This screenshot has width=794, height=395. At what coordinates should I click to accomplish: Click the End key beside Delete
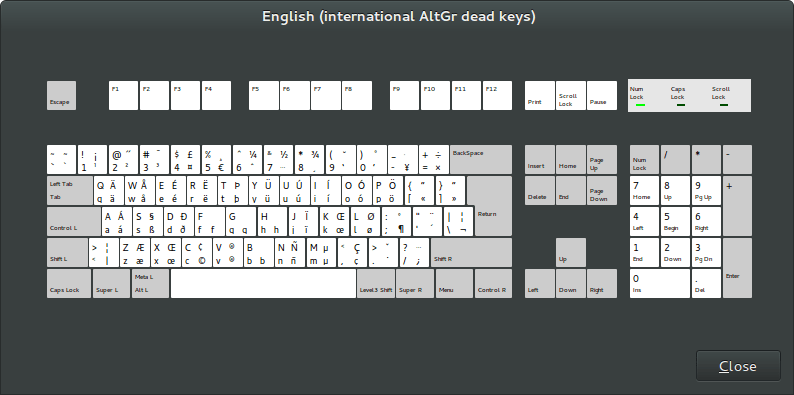[571, 190]
